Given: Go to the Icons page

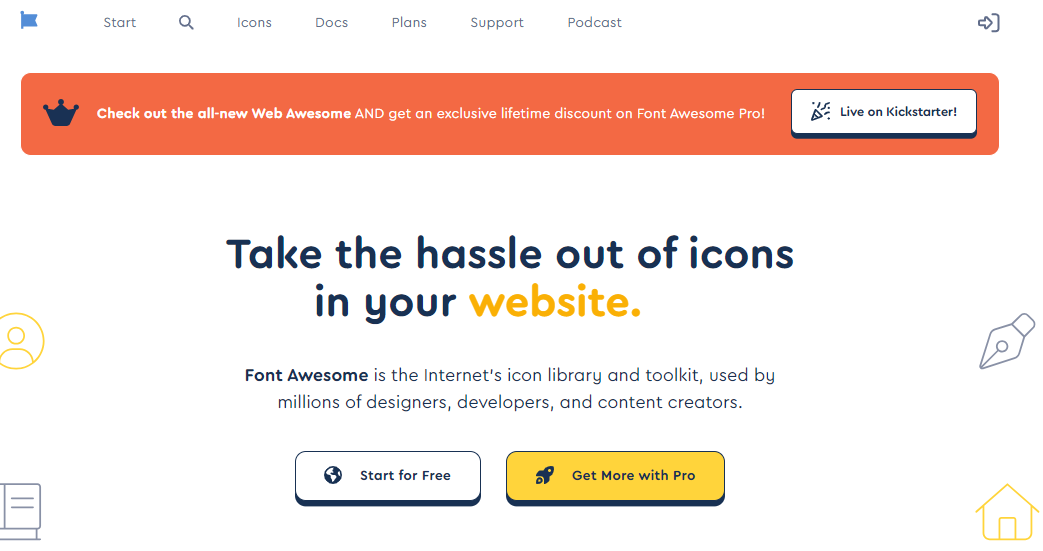Looking at the screenshot, I should point(254,23).
